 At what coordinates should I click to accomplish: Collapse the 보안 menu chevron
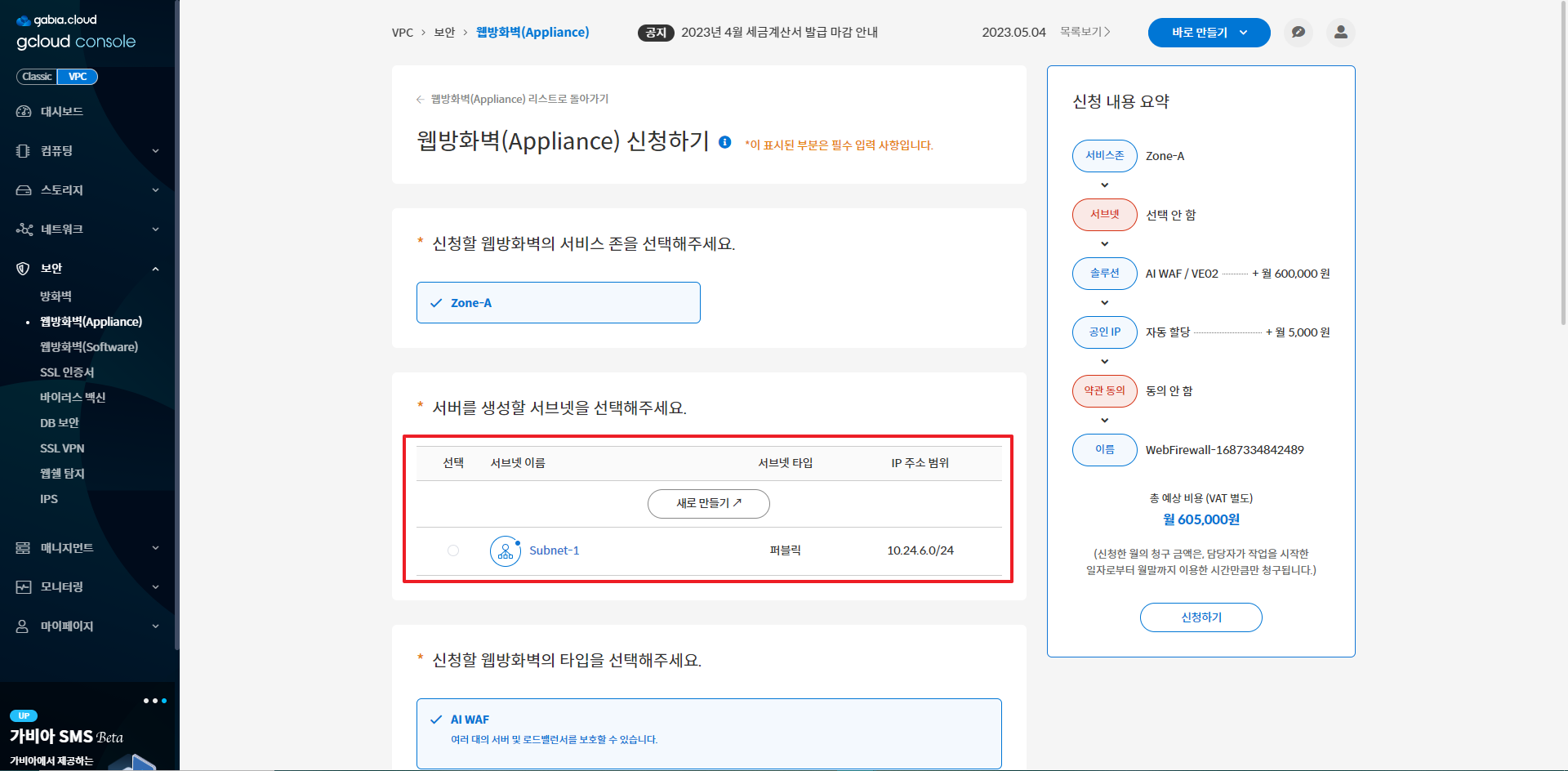coord(155,269)
